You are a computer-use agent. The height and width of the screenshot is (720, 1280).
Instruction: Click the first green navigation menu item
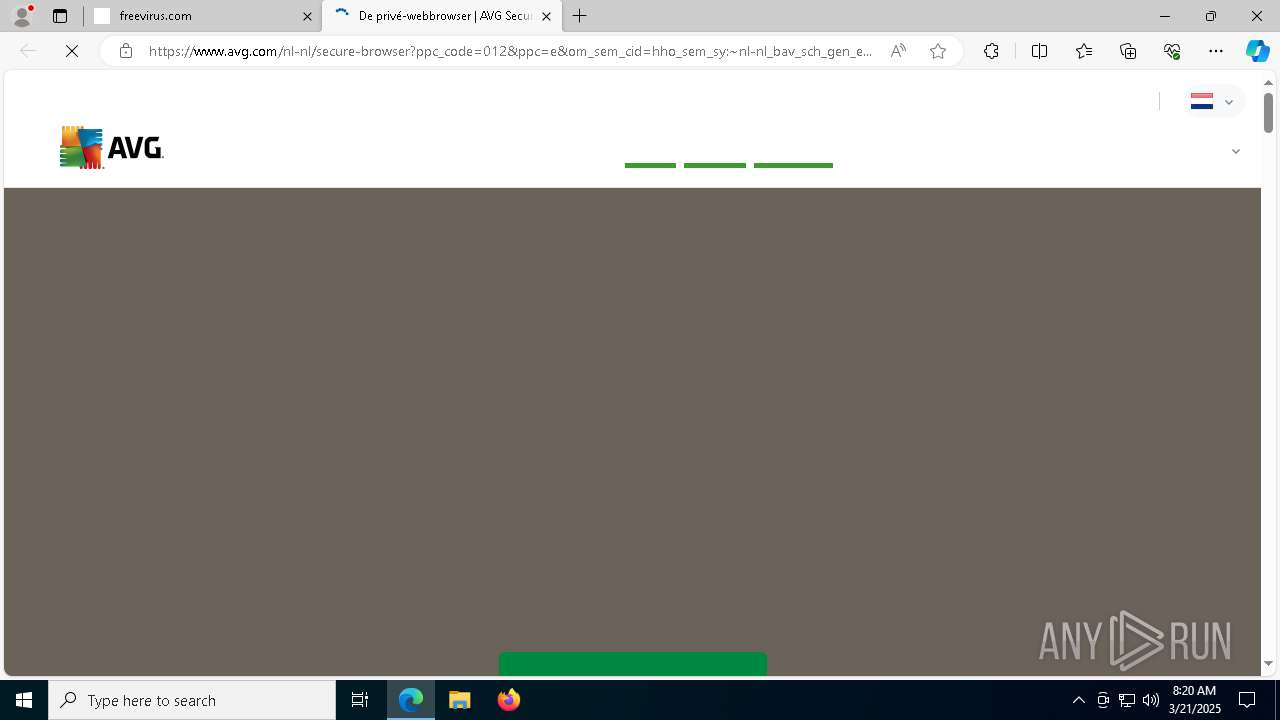pos(650,165)
